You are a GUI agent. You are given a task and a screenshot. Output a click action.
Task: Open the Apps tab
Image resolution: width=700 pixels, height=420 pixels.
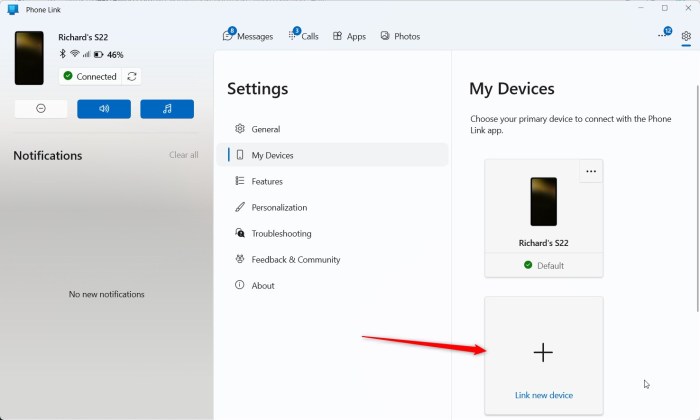(x=350, y=36)
